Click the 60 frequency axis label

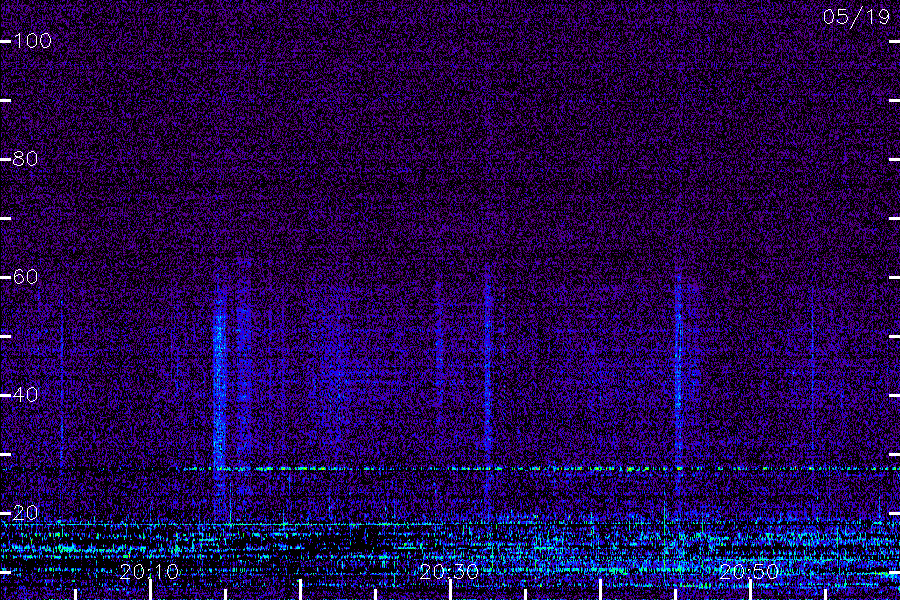(x=25, y=277)
